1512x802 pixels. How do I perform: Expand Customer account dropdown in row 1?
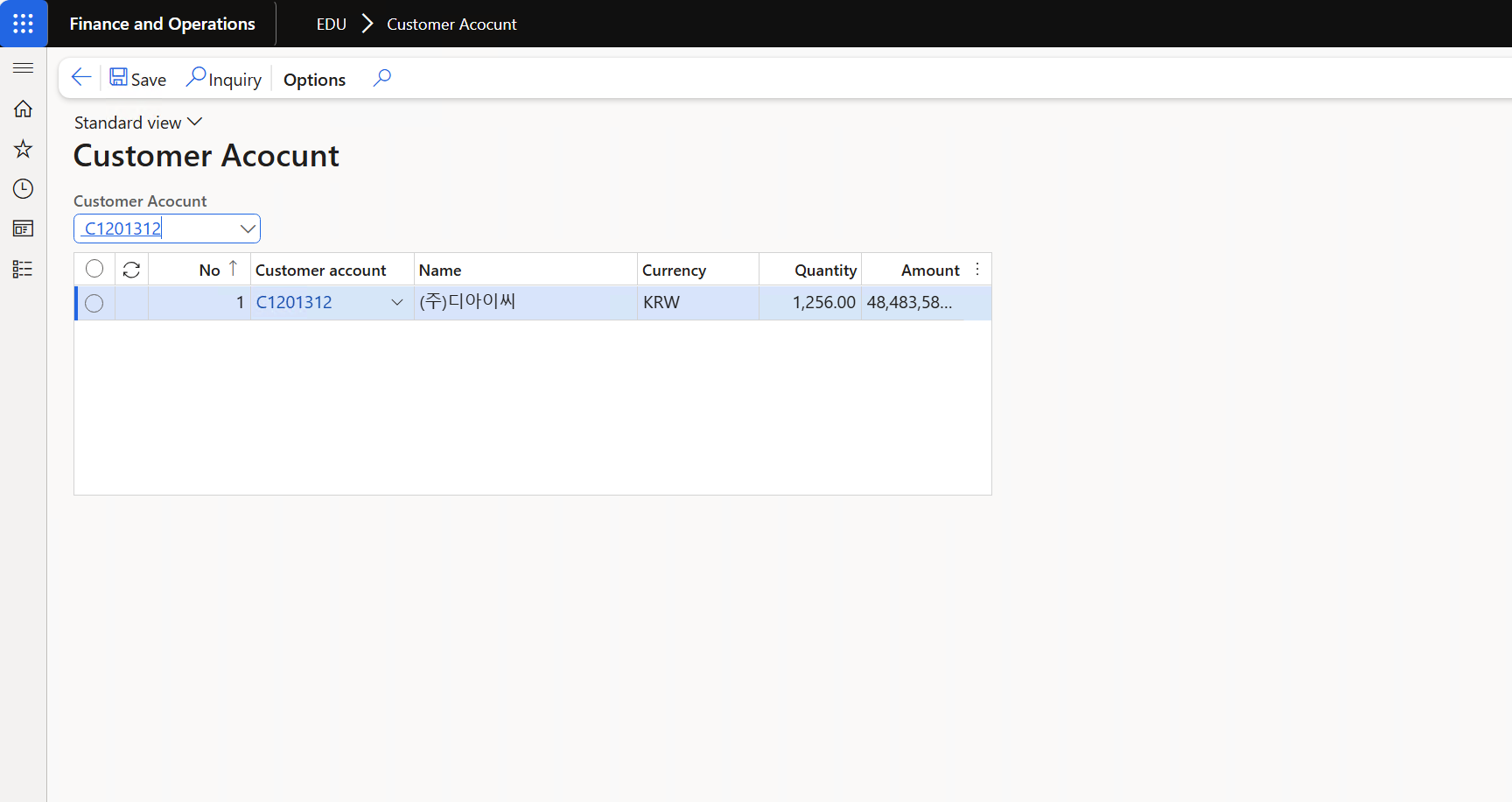pos(397,302)
